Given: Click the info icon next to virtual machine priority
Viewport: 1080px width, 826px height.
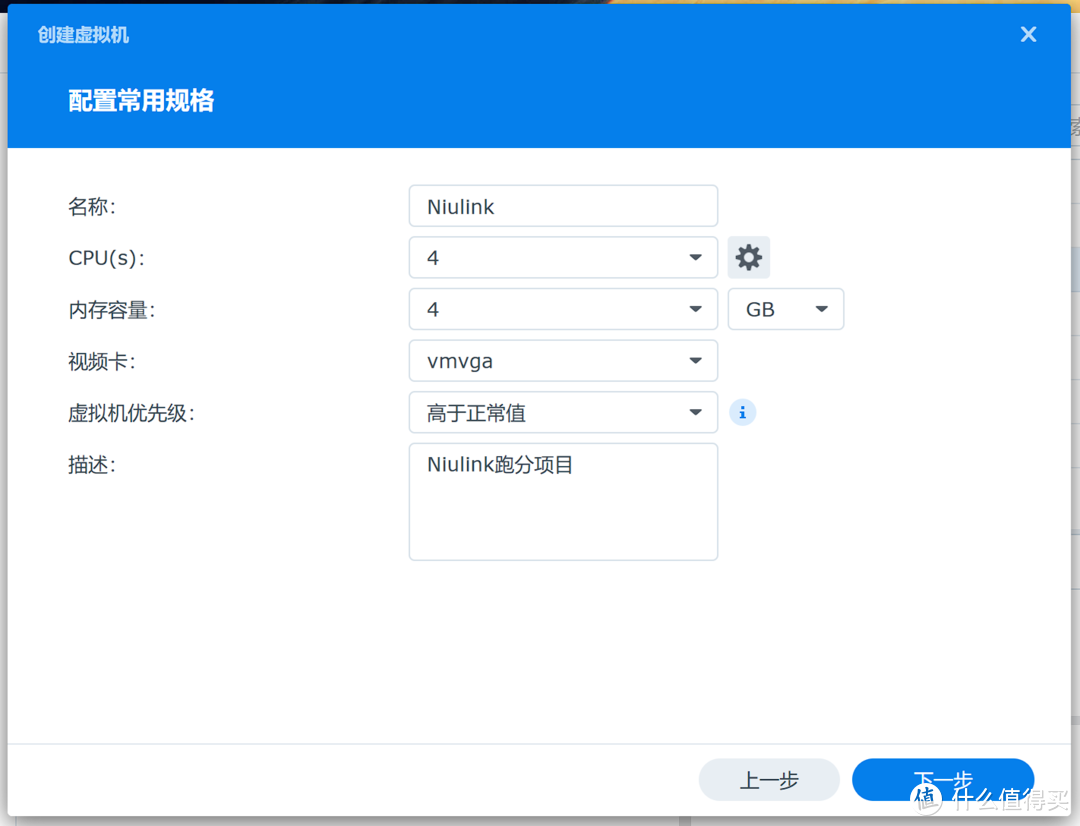Looking at the screenshot, I should (x=742, y=411).
